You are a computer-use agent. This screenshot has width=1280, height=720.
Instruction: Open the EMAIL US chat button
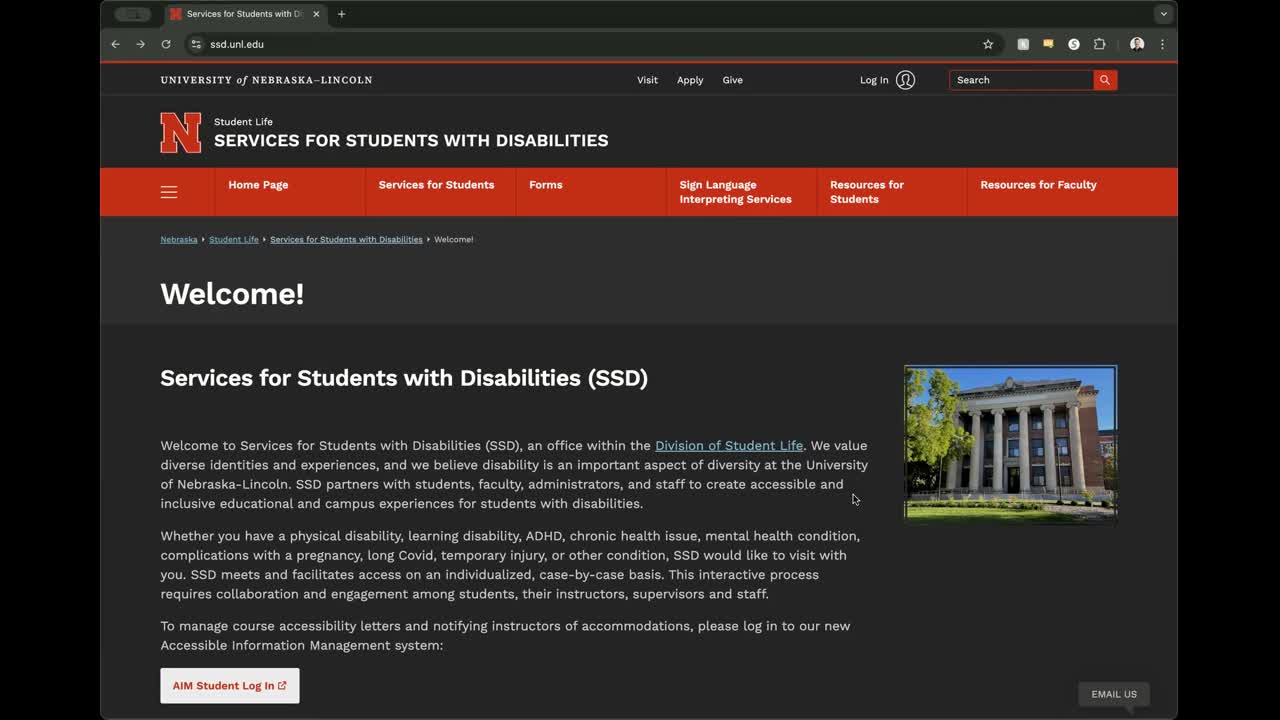[x=1114, y=694]
